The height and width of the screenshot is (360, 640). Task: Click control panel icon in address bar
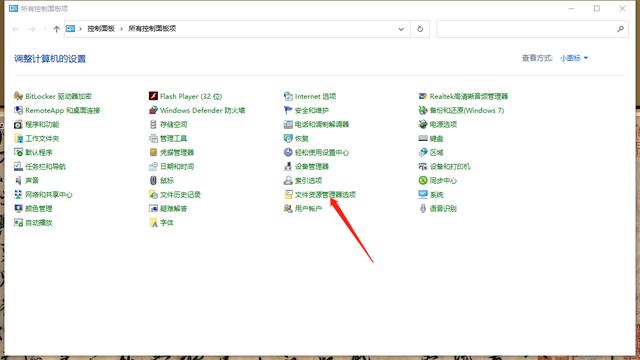(71, 29)
